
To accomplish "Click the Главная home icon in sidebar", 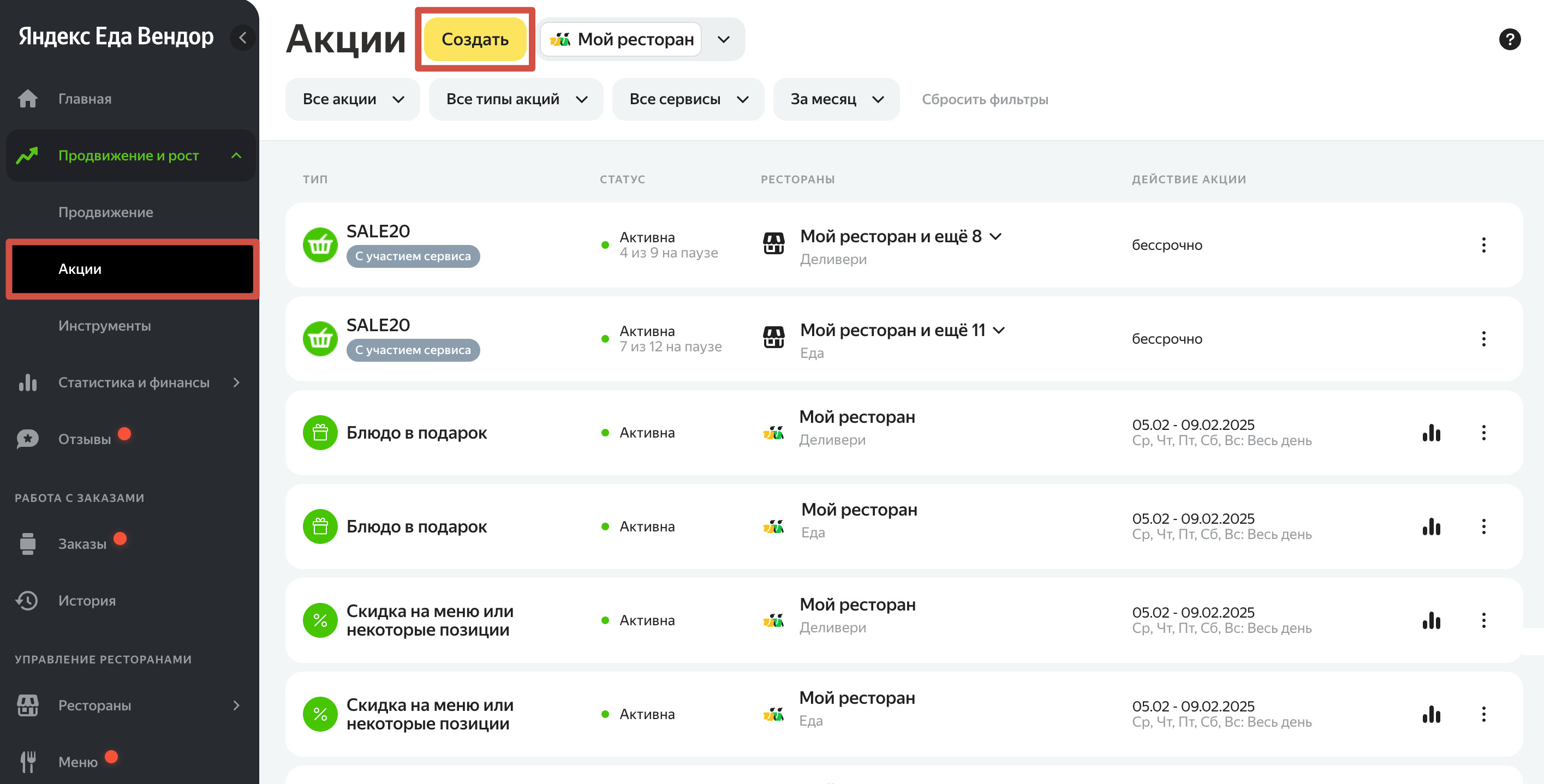I will click(28, 99).
